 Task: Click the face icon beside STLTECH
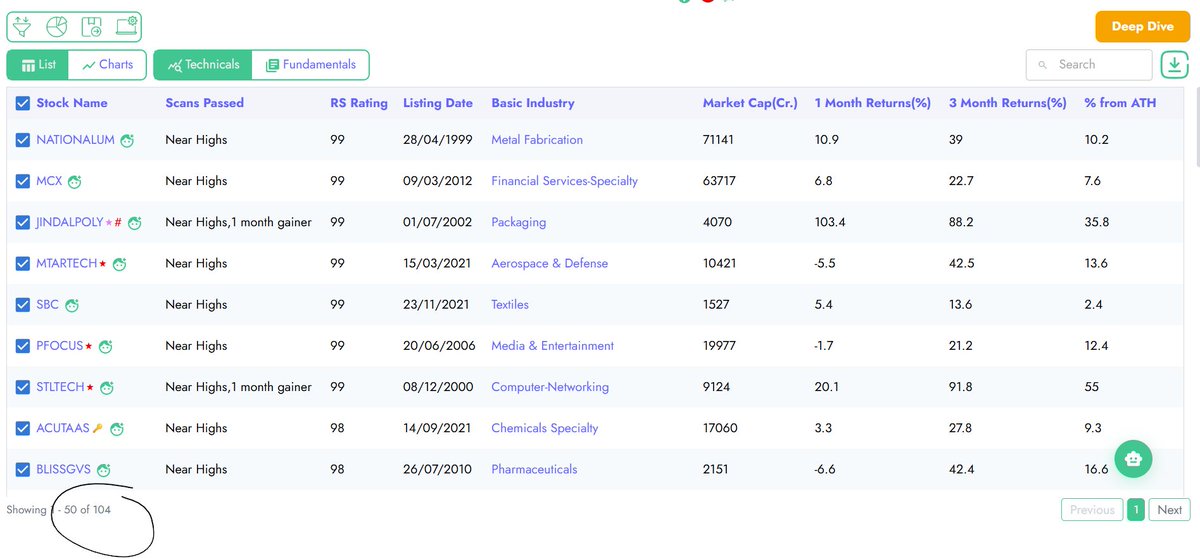pyautogui.click(x=107, y=387)
